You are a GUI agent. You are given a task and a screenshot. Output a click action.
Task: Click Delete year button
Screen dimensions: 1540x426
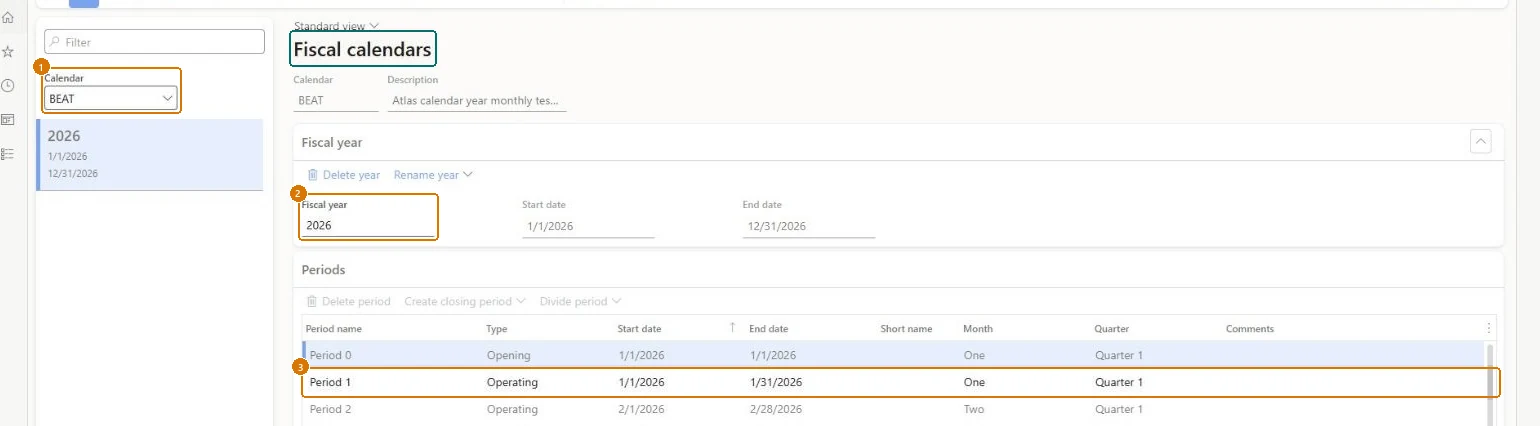[343, 175]
